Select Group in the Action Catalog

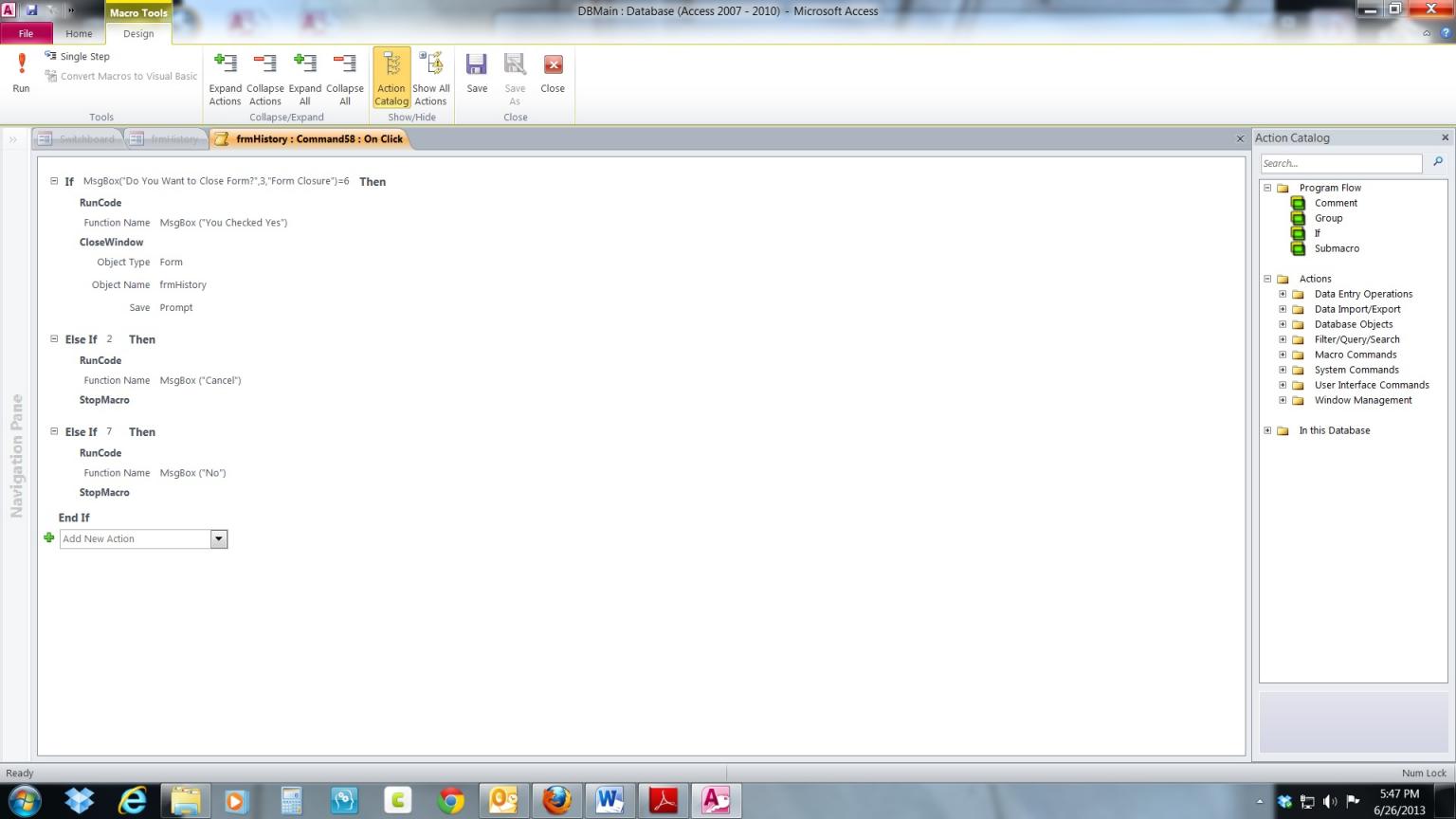coord(1328,218)
